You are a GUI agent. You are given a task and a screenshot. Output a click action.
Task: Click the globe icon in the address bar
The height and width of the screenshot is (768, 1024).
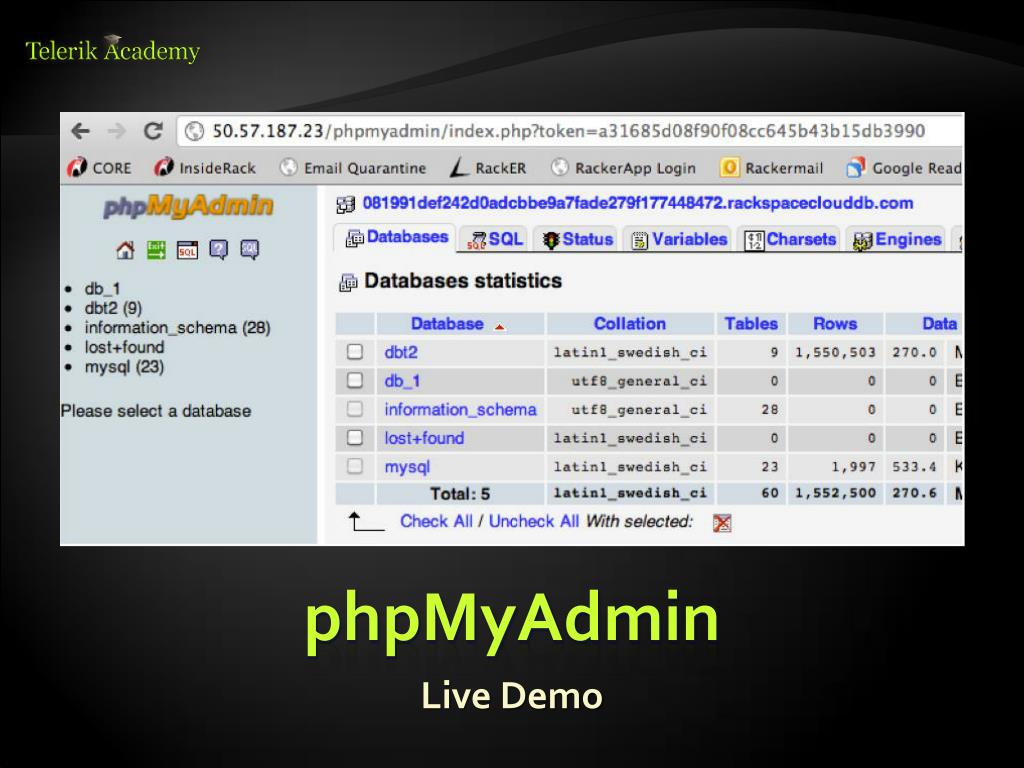(194, 131)
